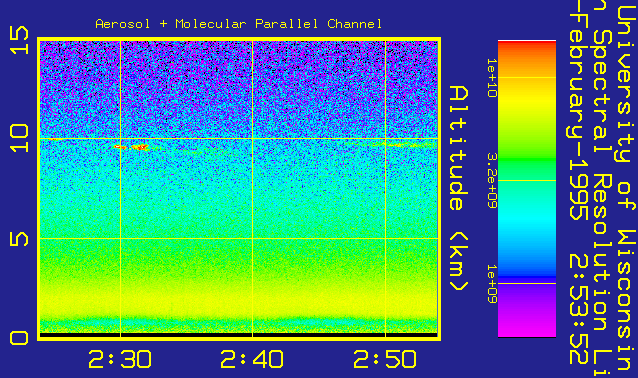Click the 2:53:52 timestamp text
This screenshot has width=638, height=378.
(578, 308)
